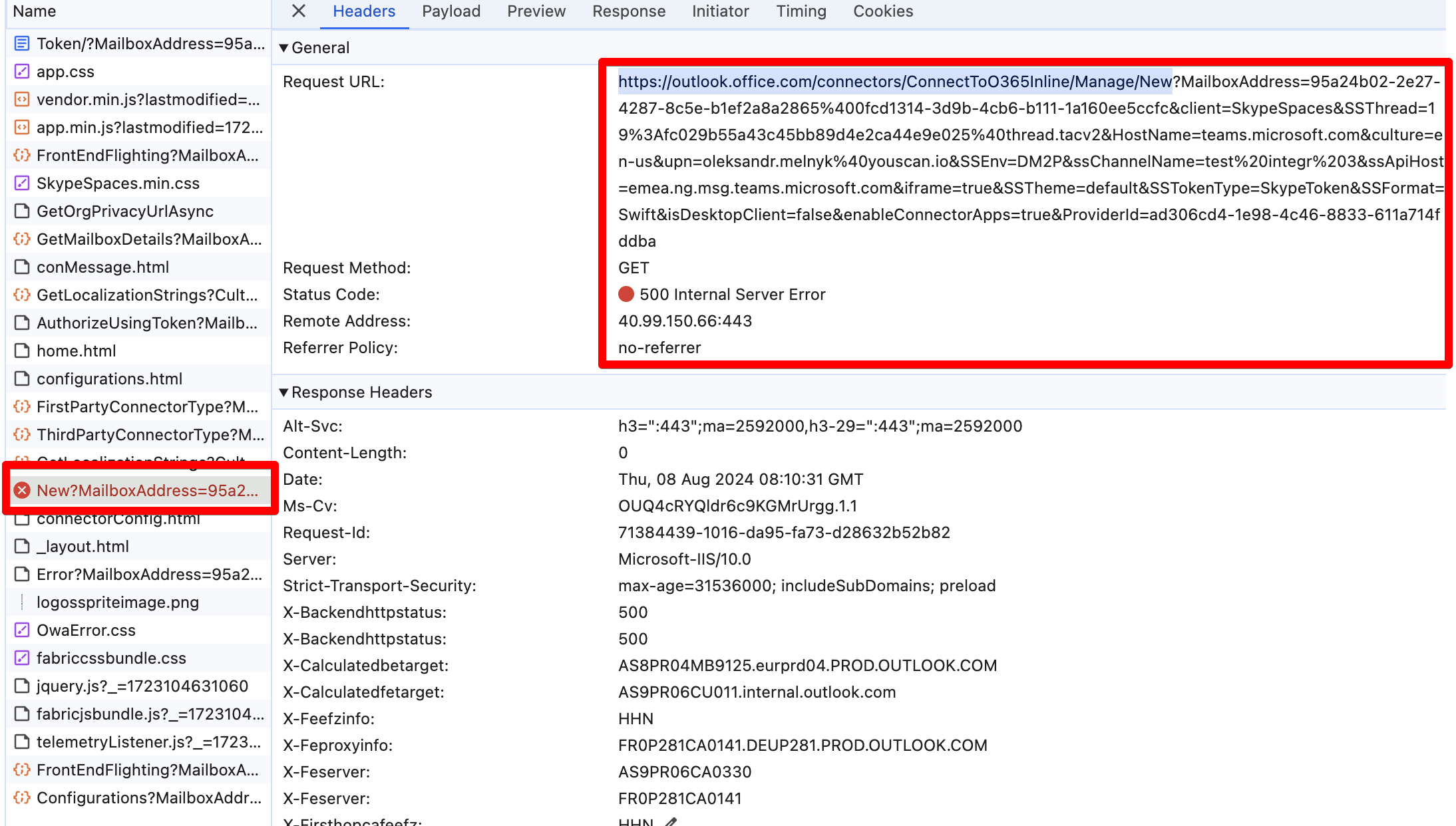The height and width of the screenshot is (826, 1456).
Task: Click the X-Feserver value AS9PR06CA0330
Action: [x=685, y=772]
